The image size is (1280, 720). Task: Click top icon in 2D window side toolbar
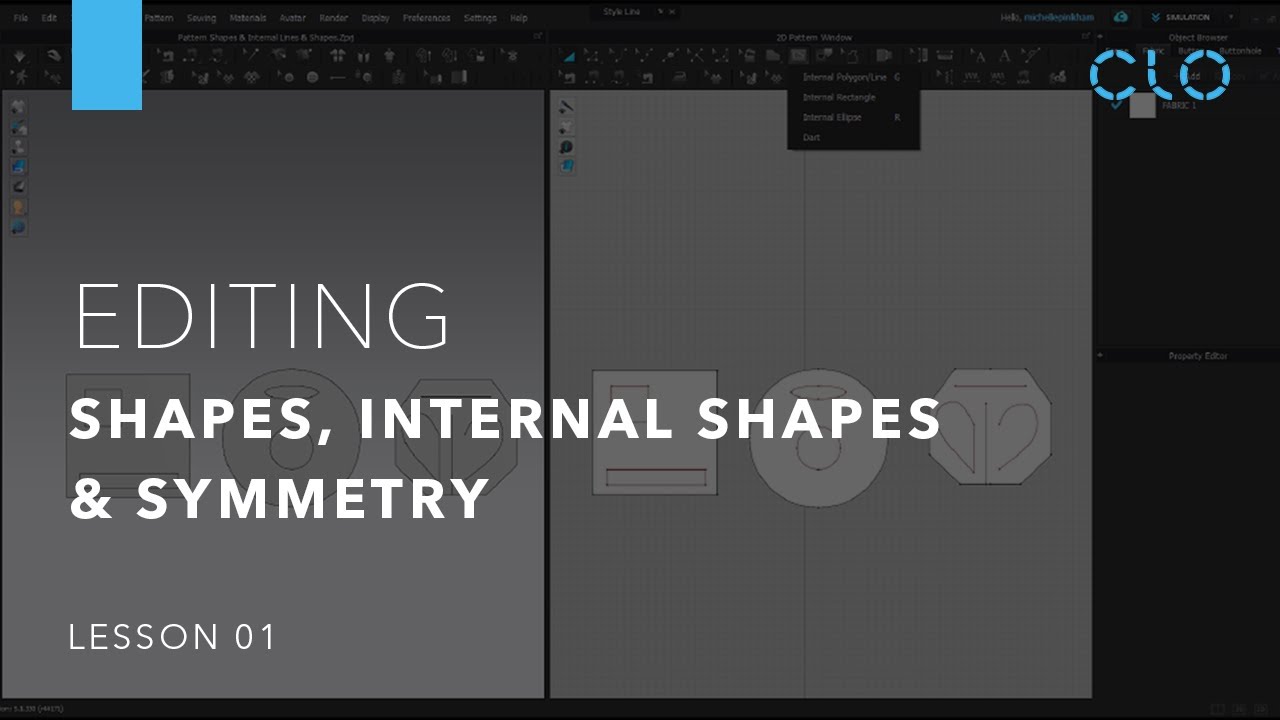coord(566,107)
